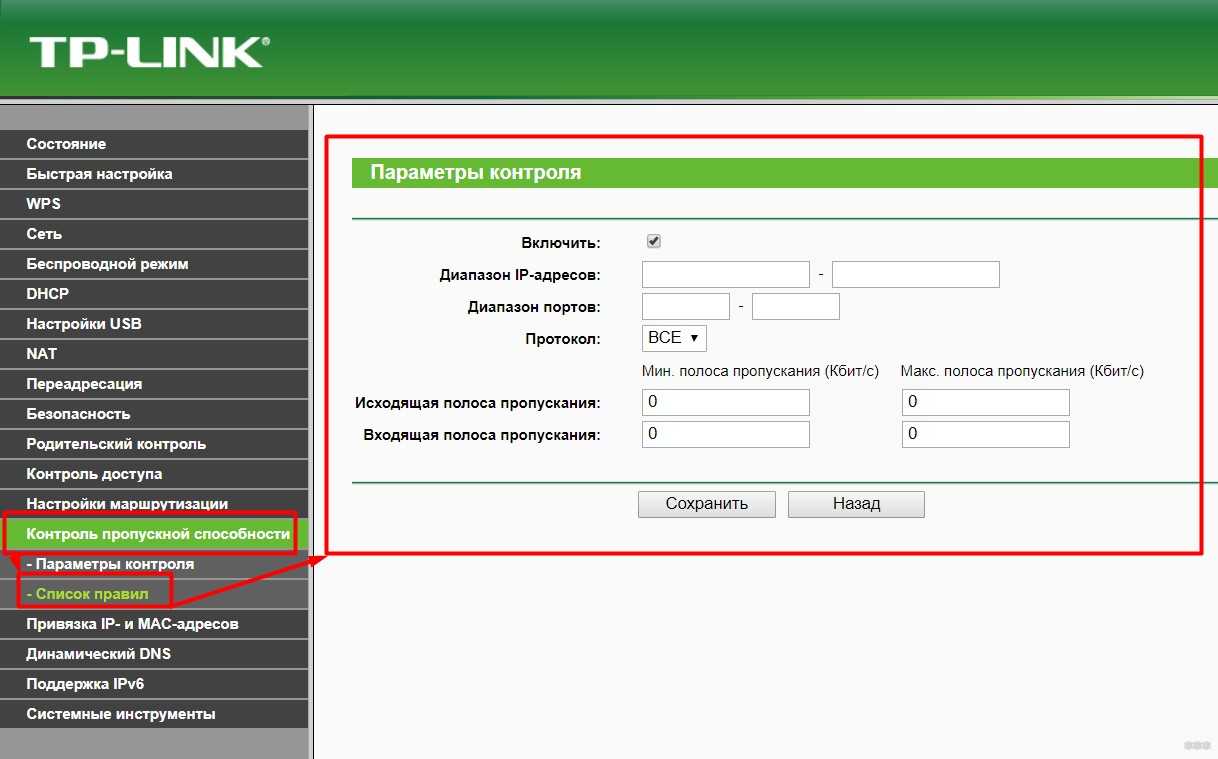This screenshot has height=759, width=1218.
Task: Go to the Безопасность section
Action: point(154,414)
